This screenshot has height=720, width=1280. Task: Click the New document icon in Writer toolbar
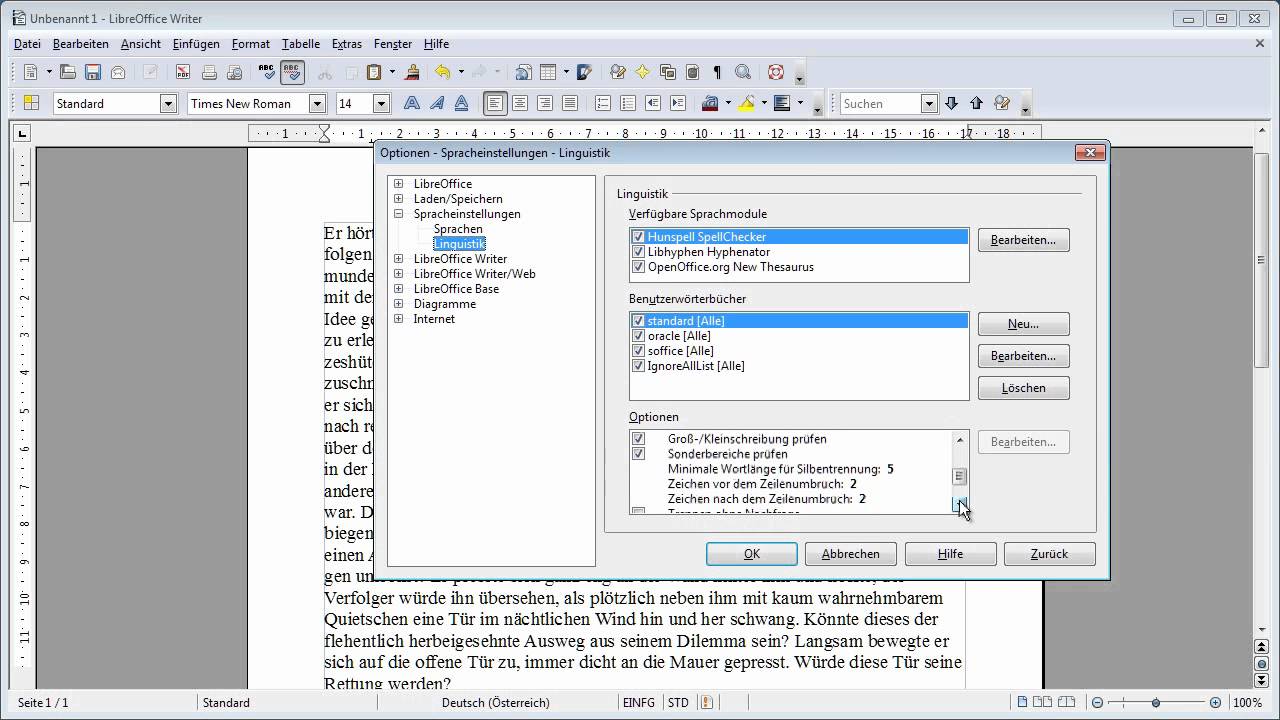(x=30, y=72)
